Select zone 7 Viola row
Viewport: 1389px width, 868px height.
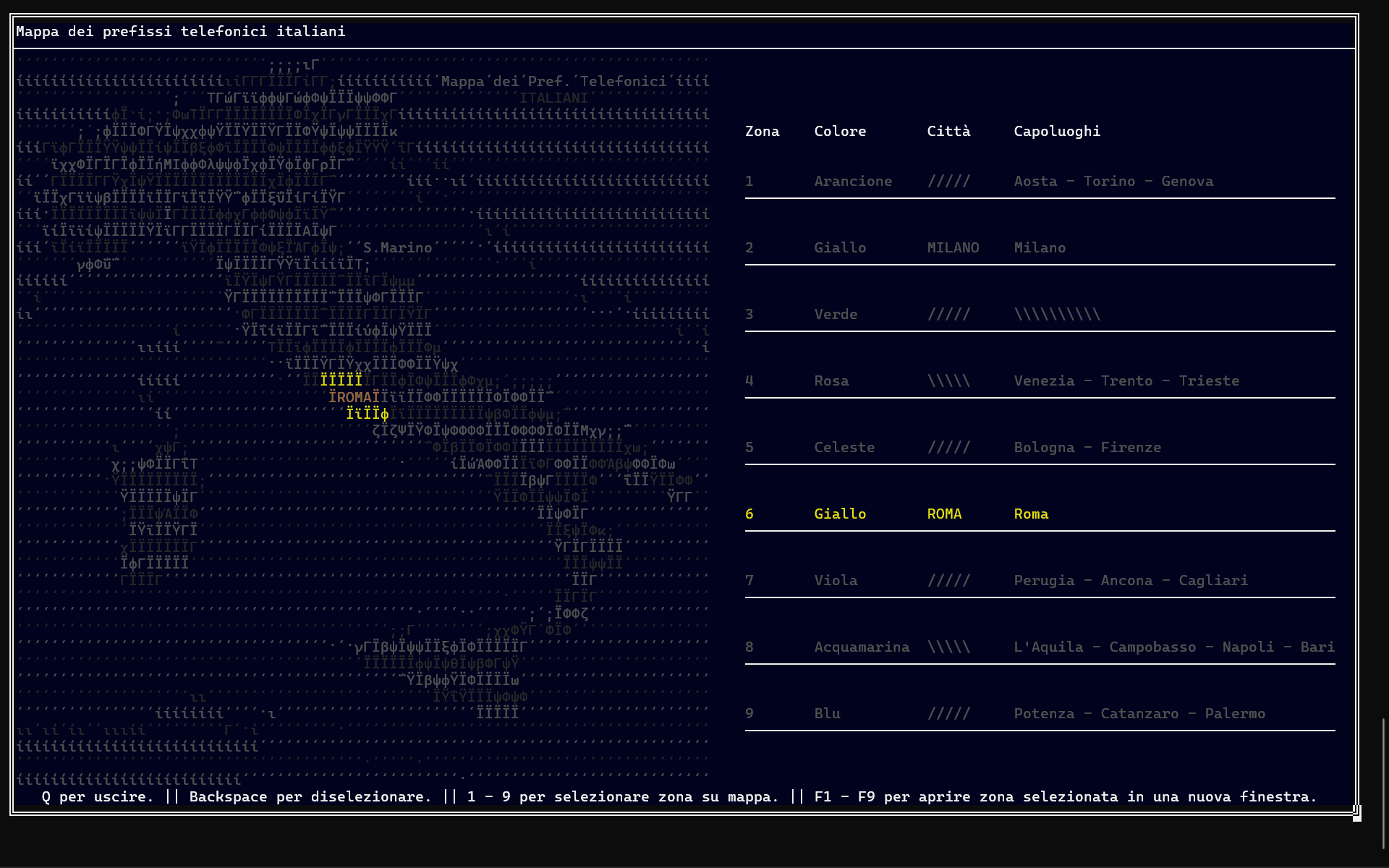pos(836,581)
